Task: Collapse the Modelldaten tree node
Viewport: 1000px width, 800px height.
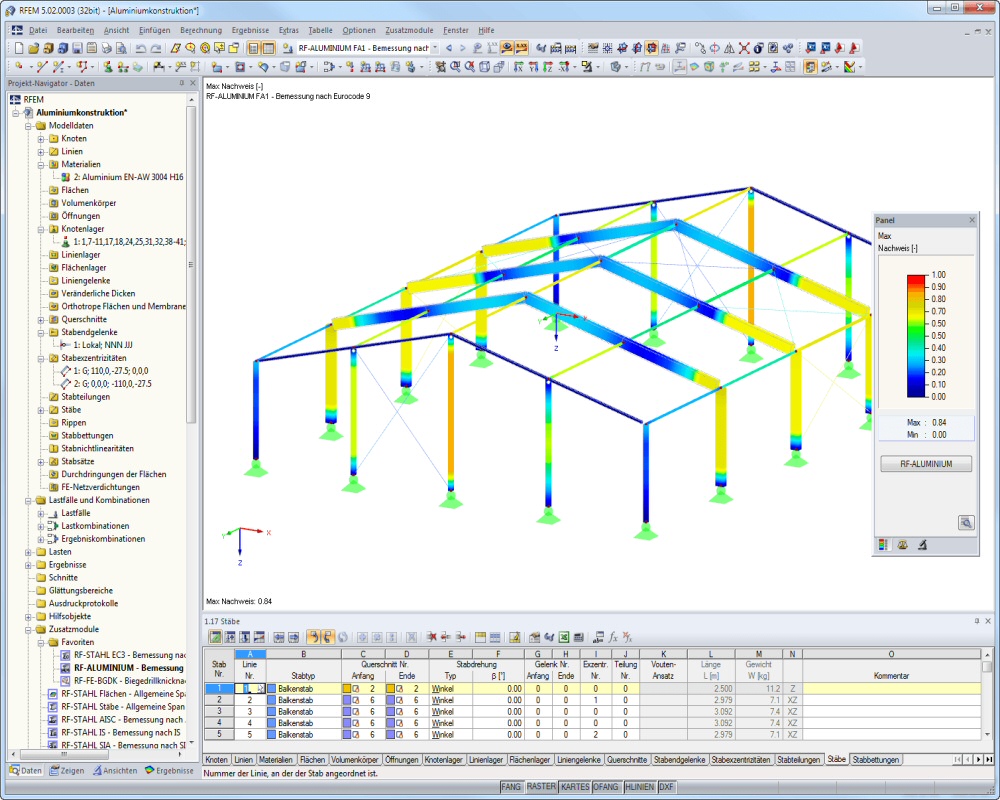Action: 28,126
